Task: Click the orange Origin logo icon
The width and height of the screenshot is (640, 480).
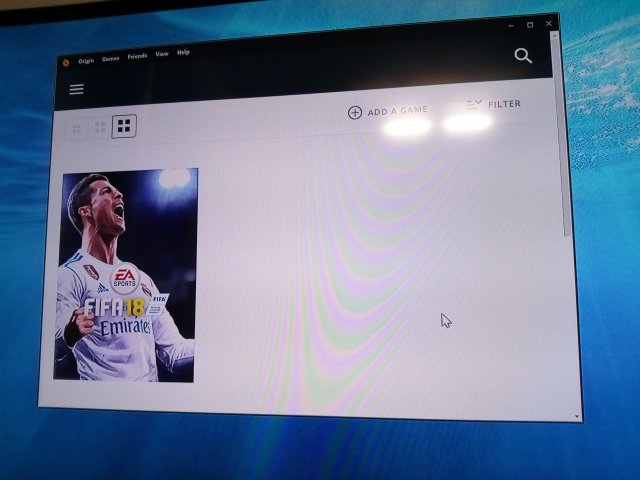Action: pos(66,62)
